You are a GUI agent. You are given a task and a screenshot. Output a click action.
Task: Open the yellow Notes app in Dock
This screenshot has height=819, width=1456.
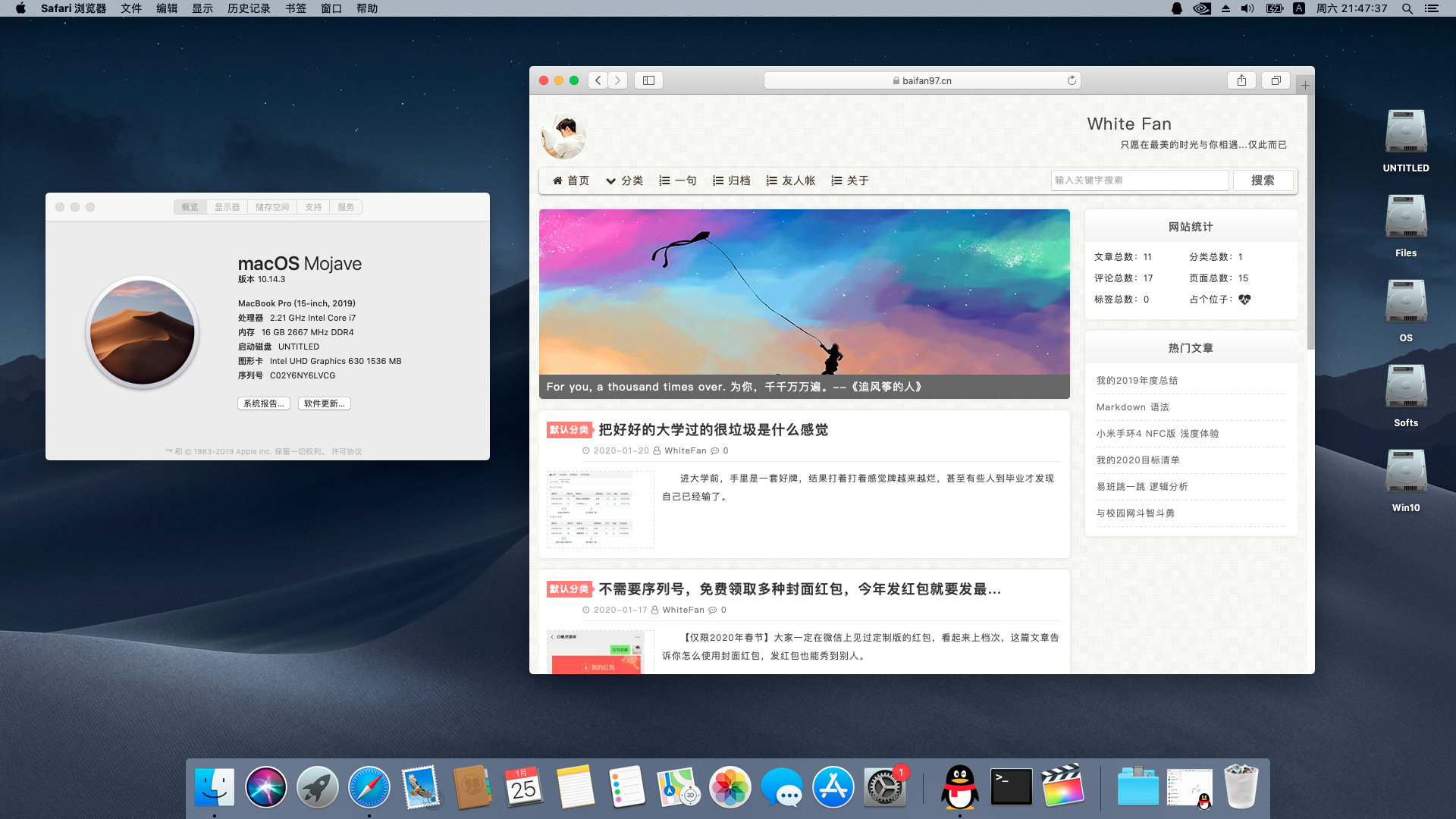tap(576, 787)
